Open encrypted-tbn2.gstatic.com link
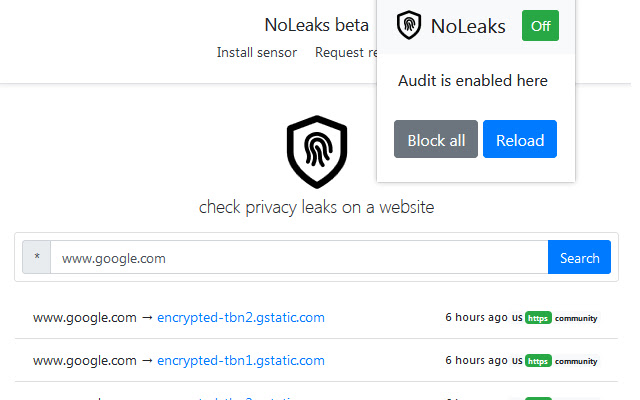640x400 pixels. click(x=241, y=318)
